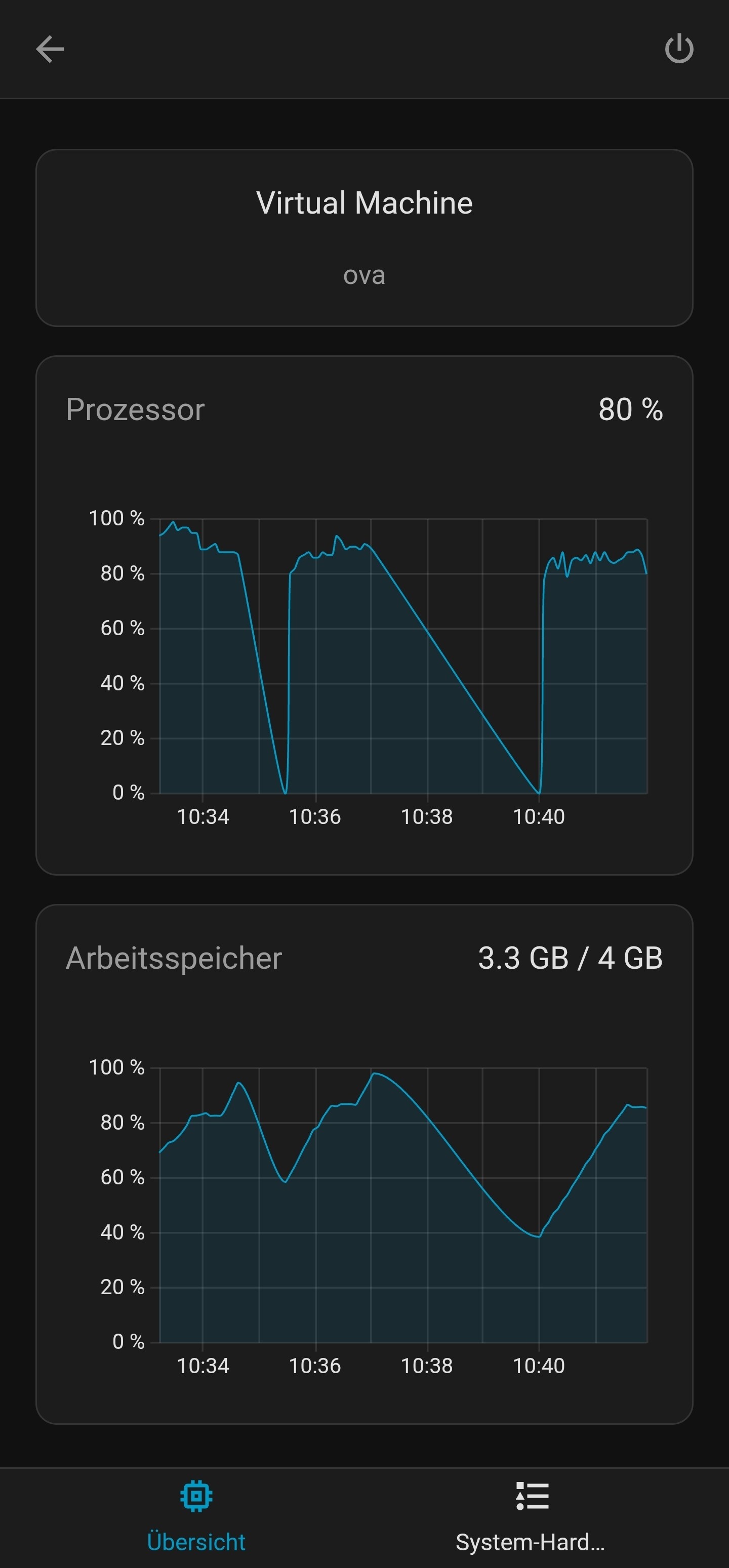Switch to the Übersicht tab label
Viewport: 729px width, 1568px height.
196,1542
